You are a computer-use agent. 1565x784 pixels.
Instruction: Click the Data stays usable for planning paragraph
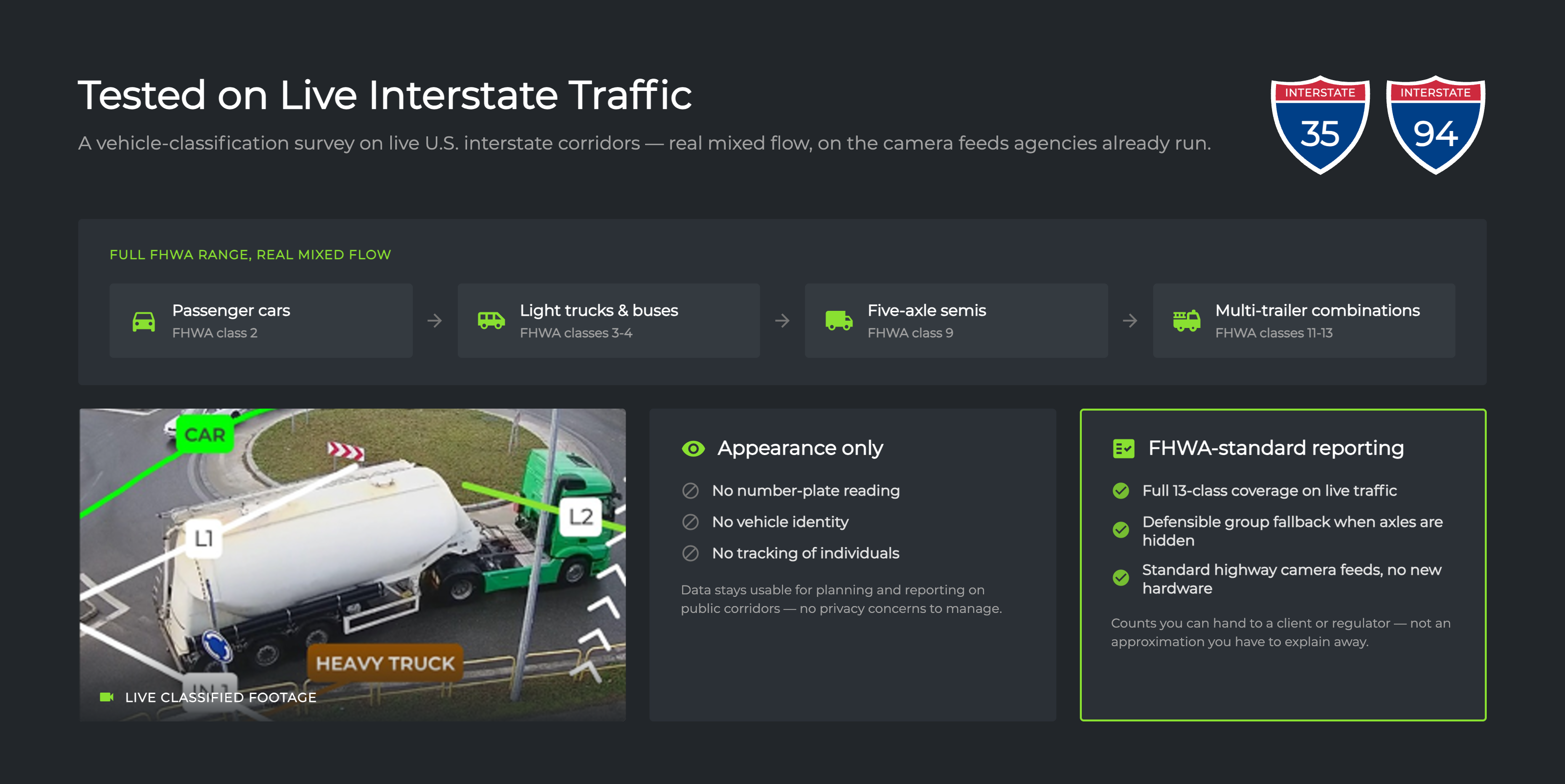pos(841,599)
